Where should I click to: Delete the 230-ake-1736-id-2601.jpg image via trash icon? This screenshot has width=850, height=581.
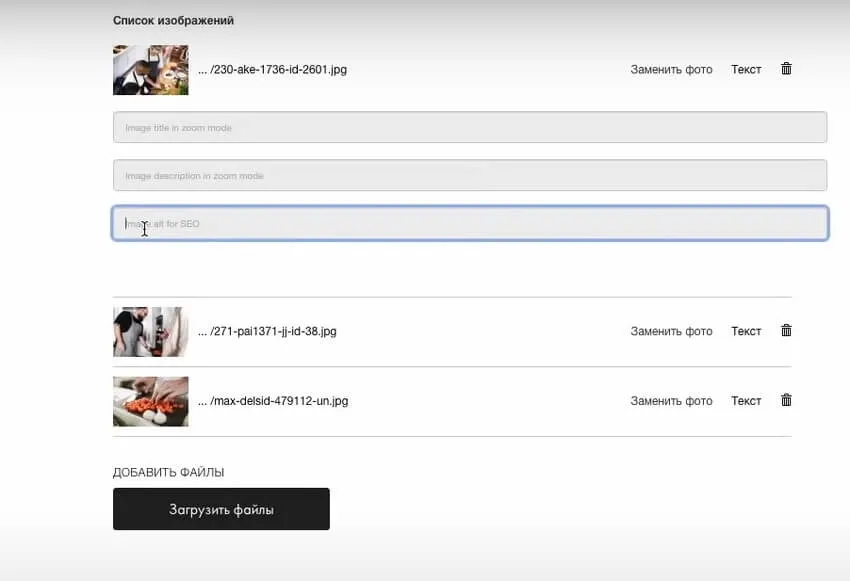(786, 69)
